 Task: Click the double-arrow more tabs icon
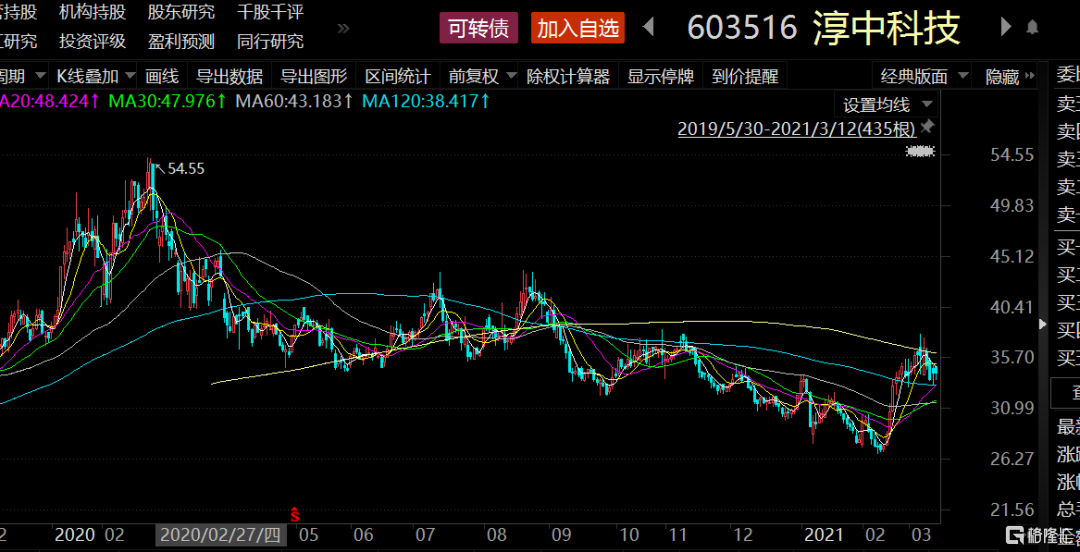point(344,28)
